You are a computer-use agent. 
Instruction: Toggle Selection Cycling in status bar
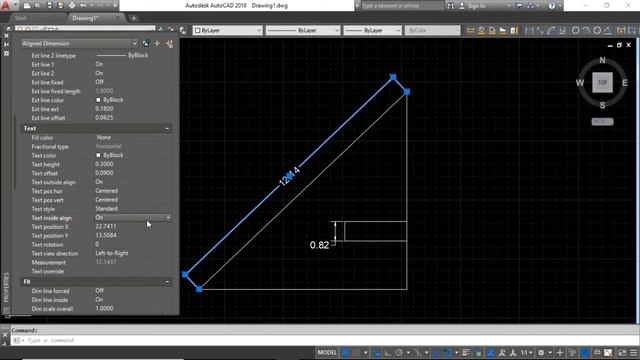click(478, 353)
